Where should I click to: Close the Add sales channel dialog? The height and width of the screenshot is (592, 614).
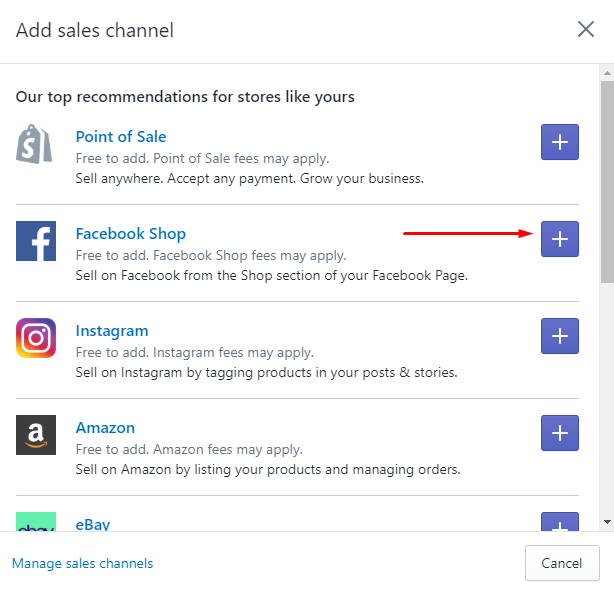click(586, 29)
